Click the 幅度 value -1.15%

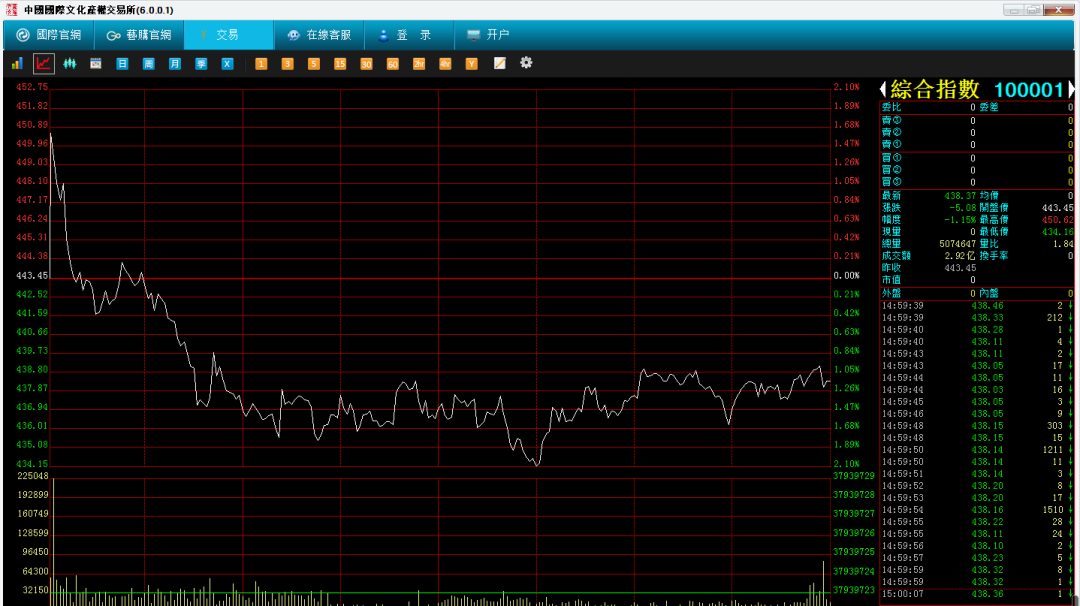[960, 220]
